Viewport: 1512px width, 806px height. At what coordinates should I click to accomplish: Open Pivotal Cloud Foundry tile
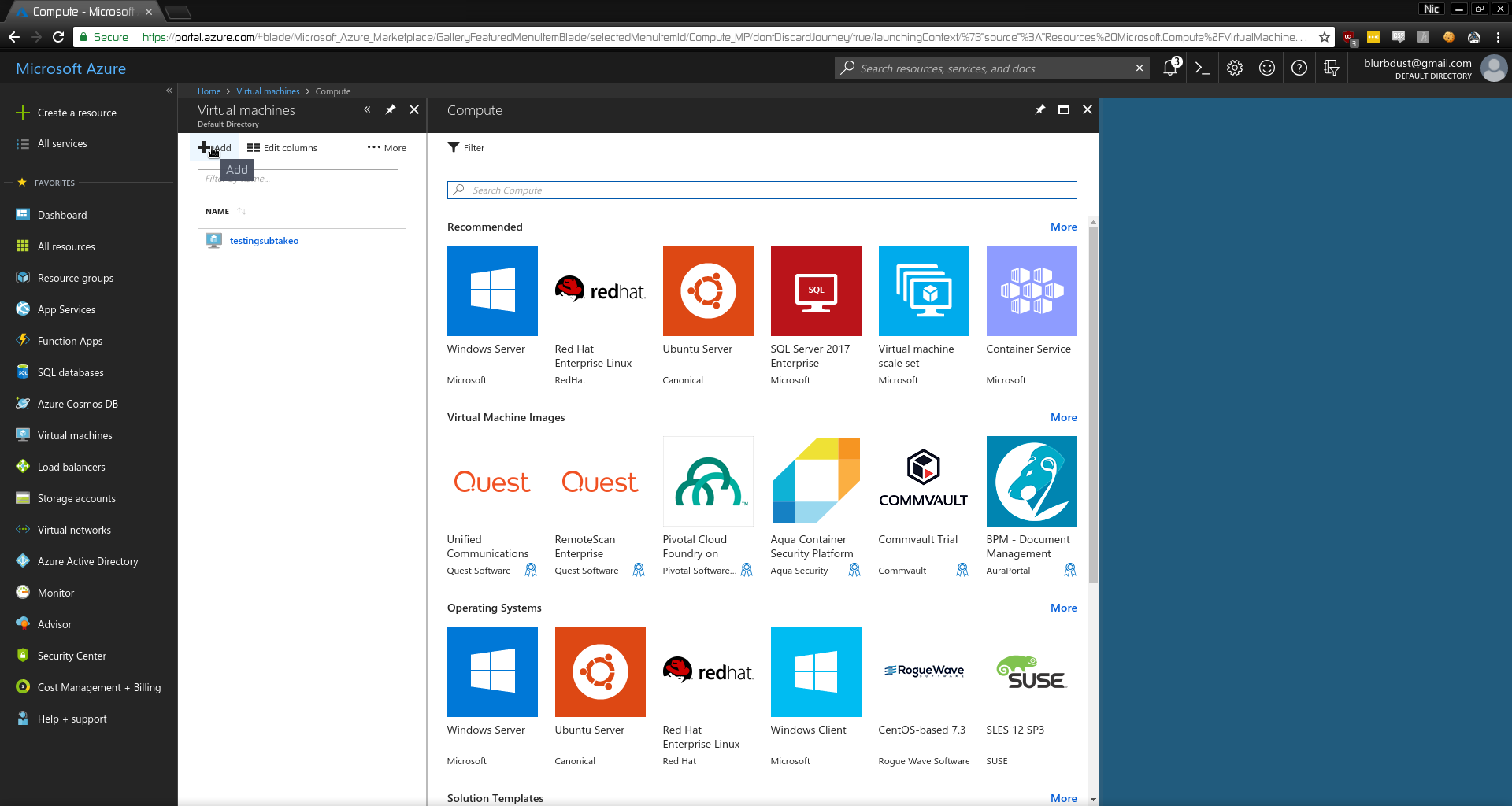(x=708, y=506)
